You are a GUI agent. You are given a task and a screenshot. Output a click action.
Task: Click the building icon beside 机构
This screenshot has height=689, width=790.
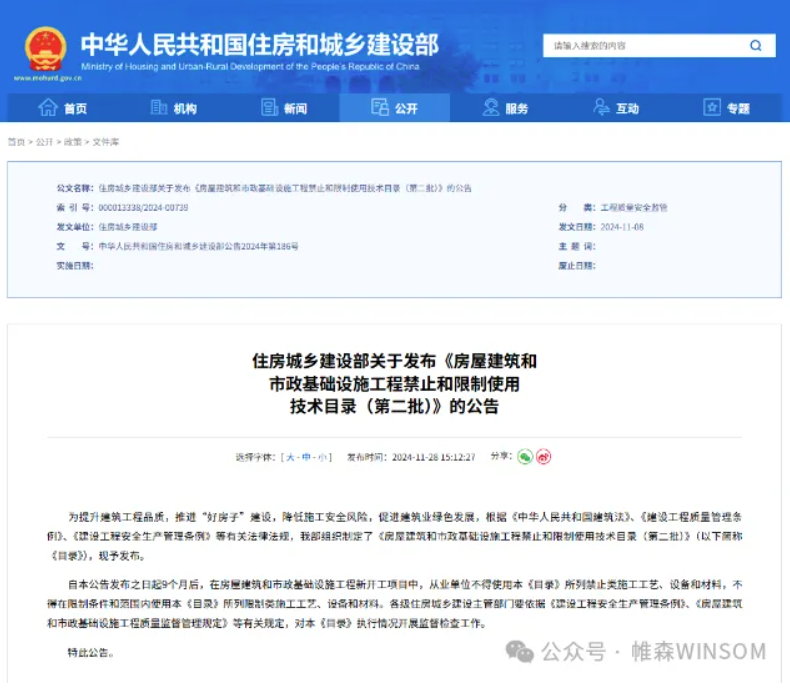[x=158, y=108]
